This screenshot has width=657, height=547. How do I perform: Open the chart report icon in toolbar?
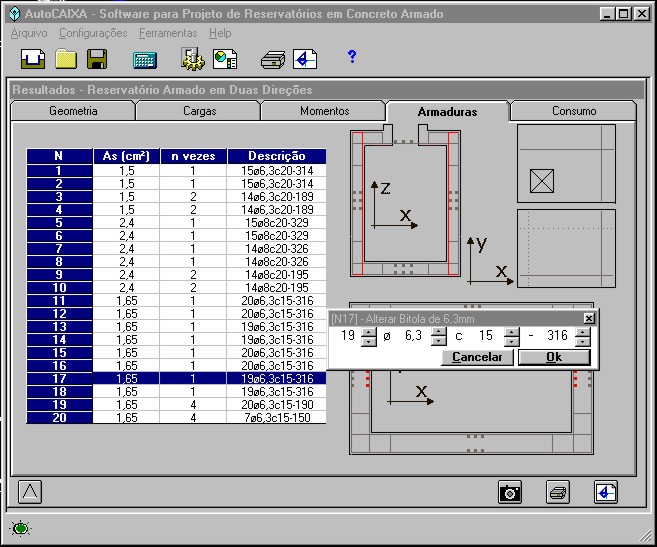pos(225,59)
